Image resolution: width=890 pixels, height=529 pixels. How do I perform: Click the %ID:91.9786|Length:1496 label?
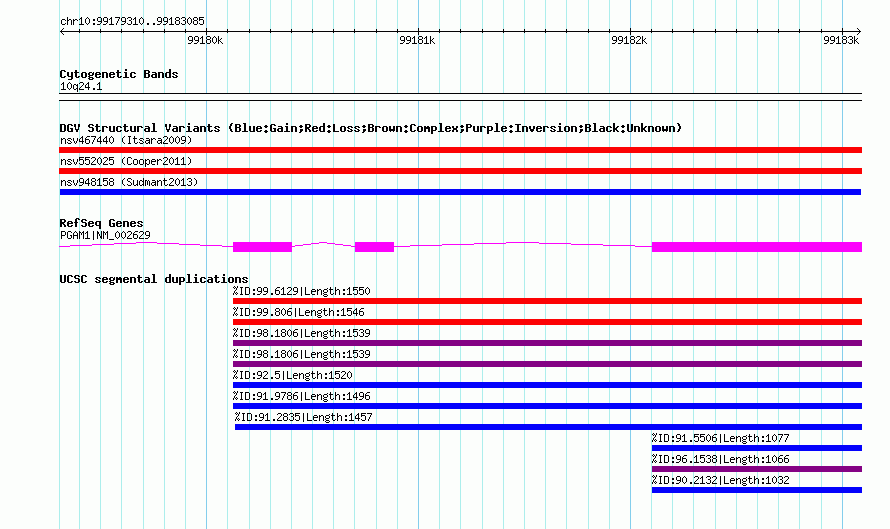click(301, 396)
